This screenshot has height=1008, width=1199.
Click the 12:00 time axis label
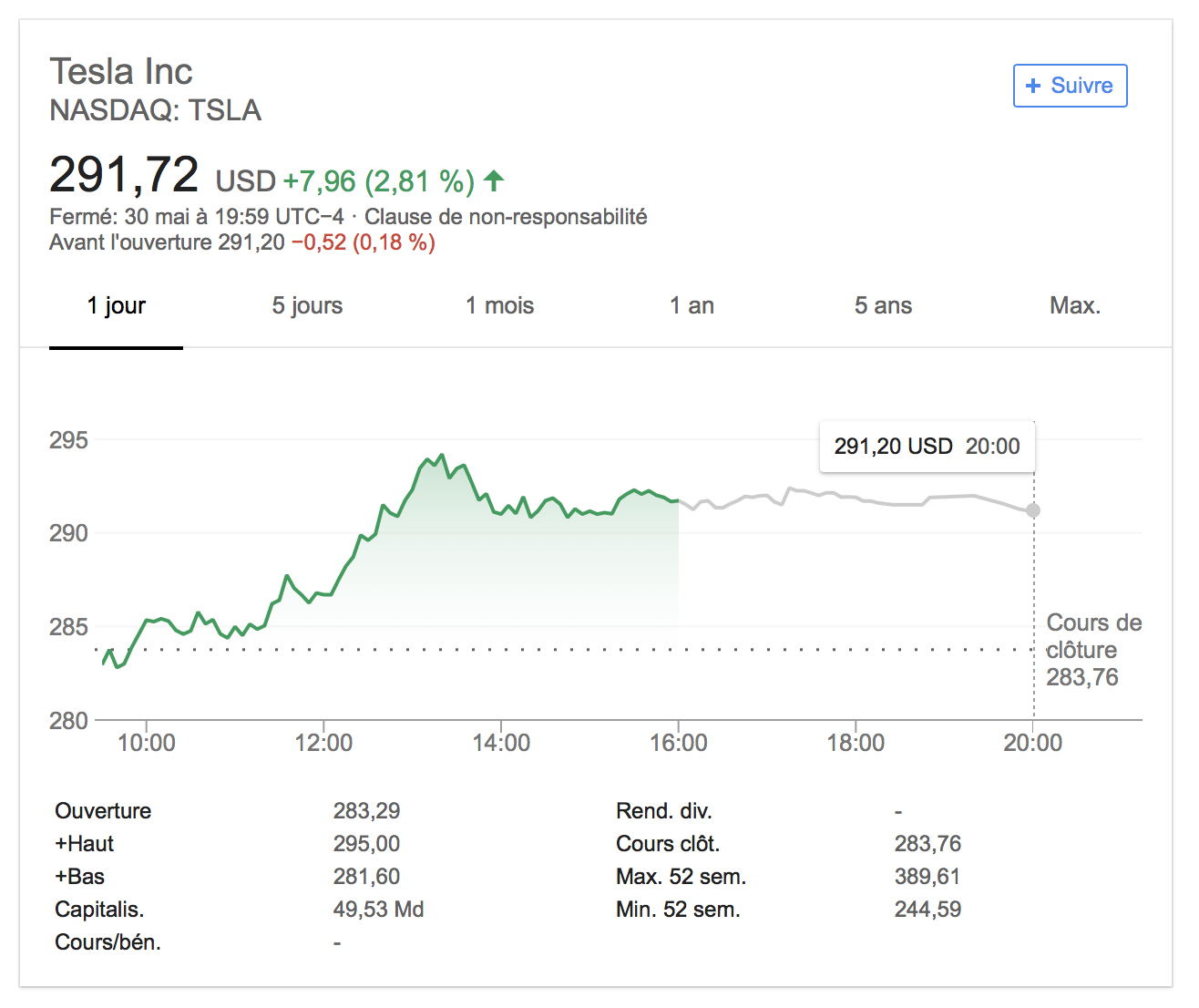click(x=323, y=743)
